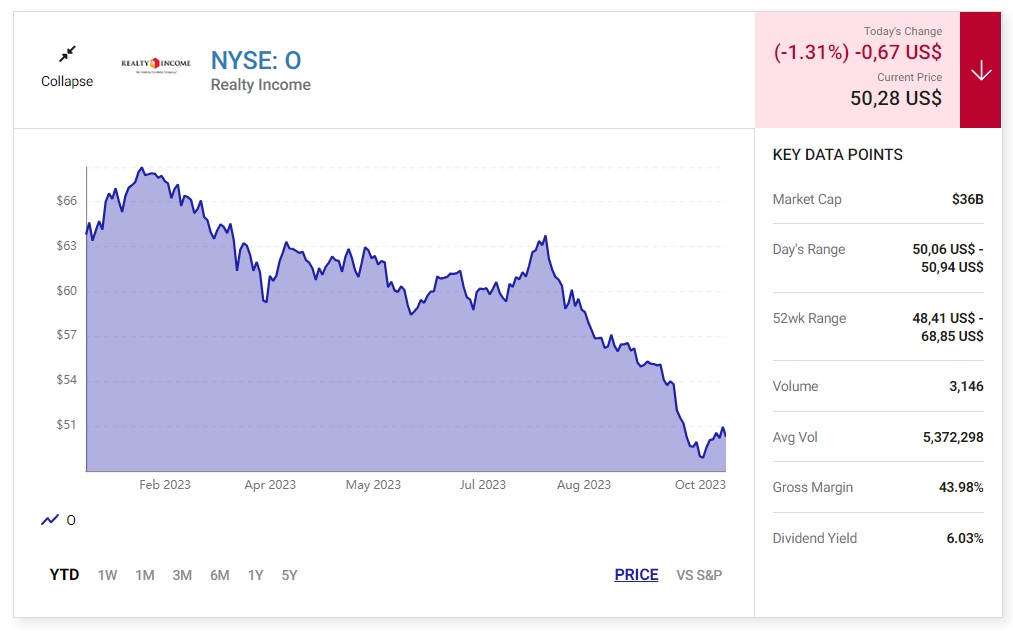Toggle chart to PRICE view
Image resolution: width=1013 pixels, height=631 pixels.
636,575
